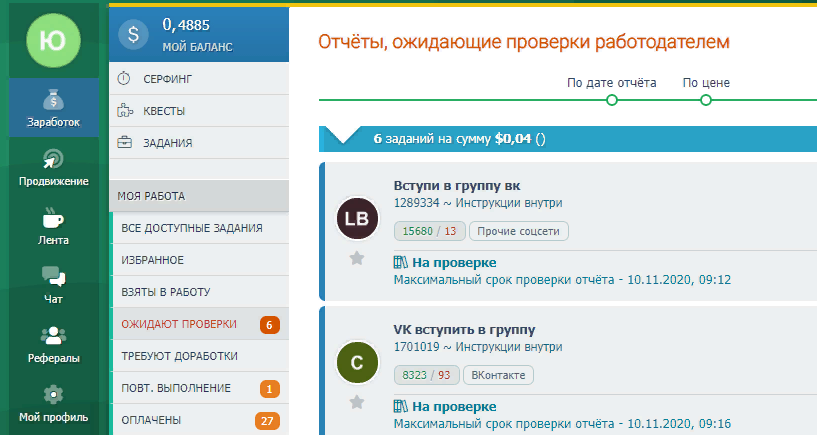
Task: Select the По цене sort point
Action: pos(706,100)
